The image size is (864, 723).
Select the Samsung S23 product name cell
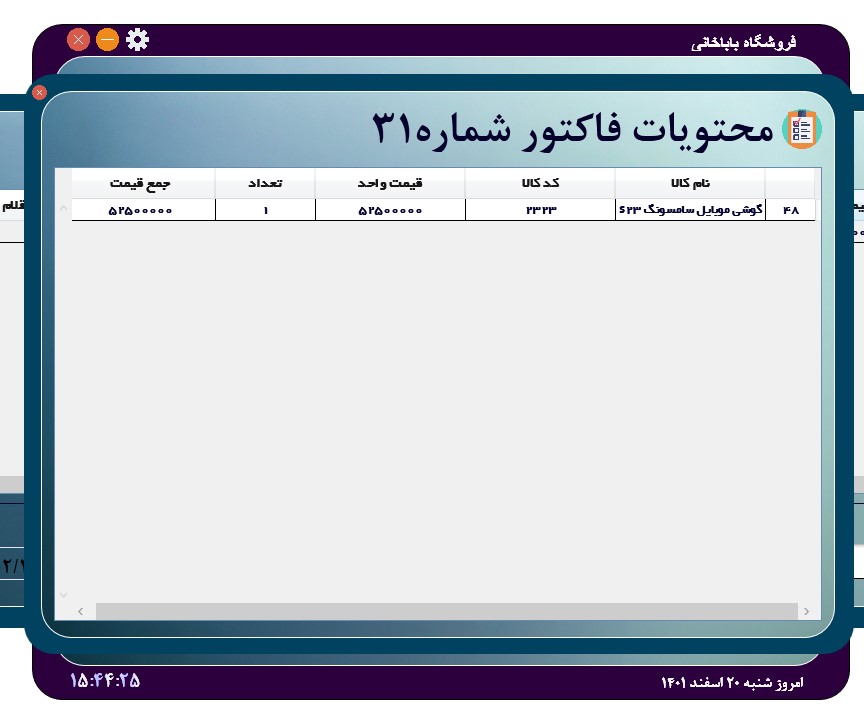(x=689, y=210)
